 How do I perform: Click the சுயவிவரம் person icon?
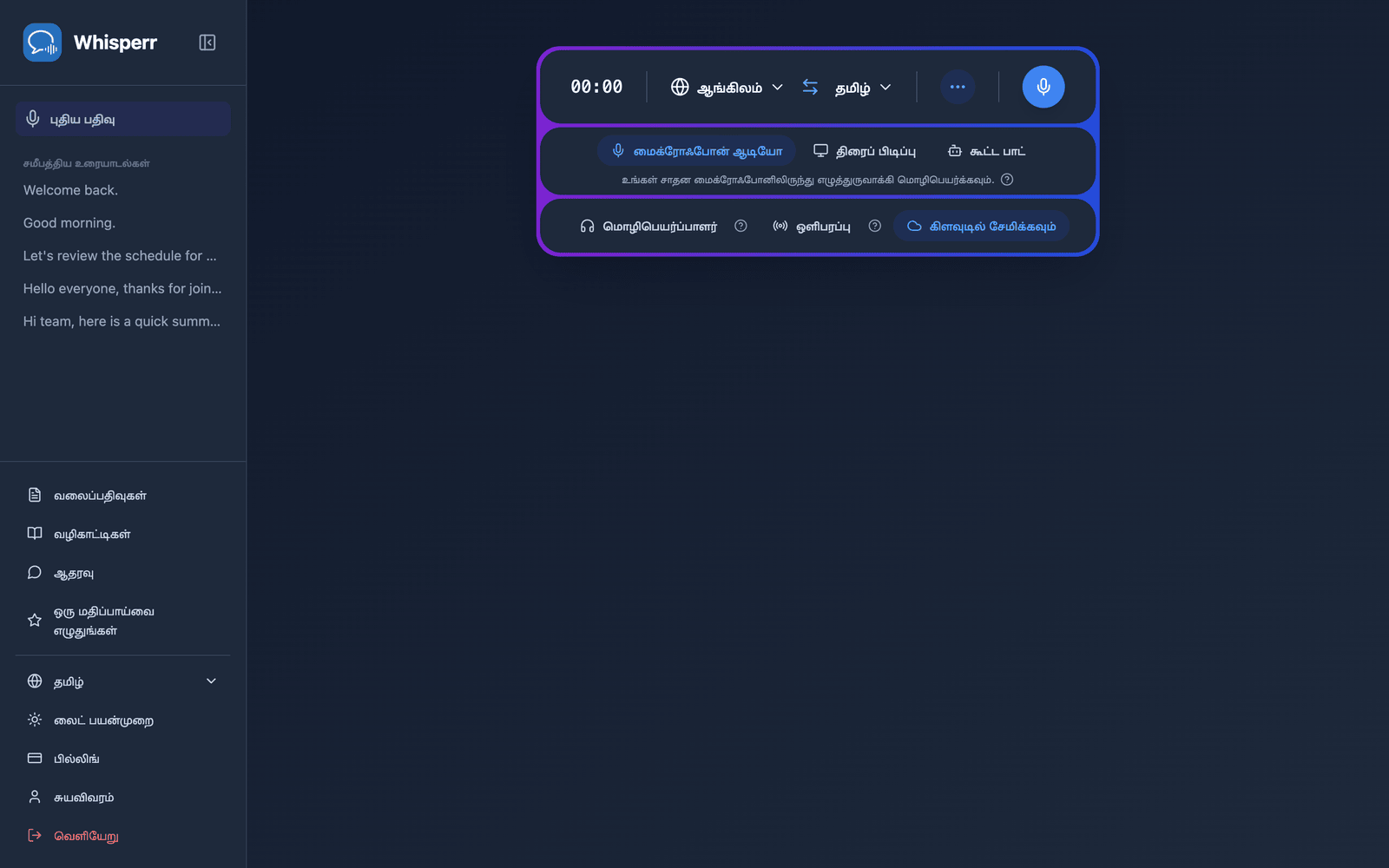pyautogui.click(x=35, y=797)
